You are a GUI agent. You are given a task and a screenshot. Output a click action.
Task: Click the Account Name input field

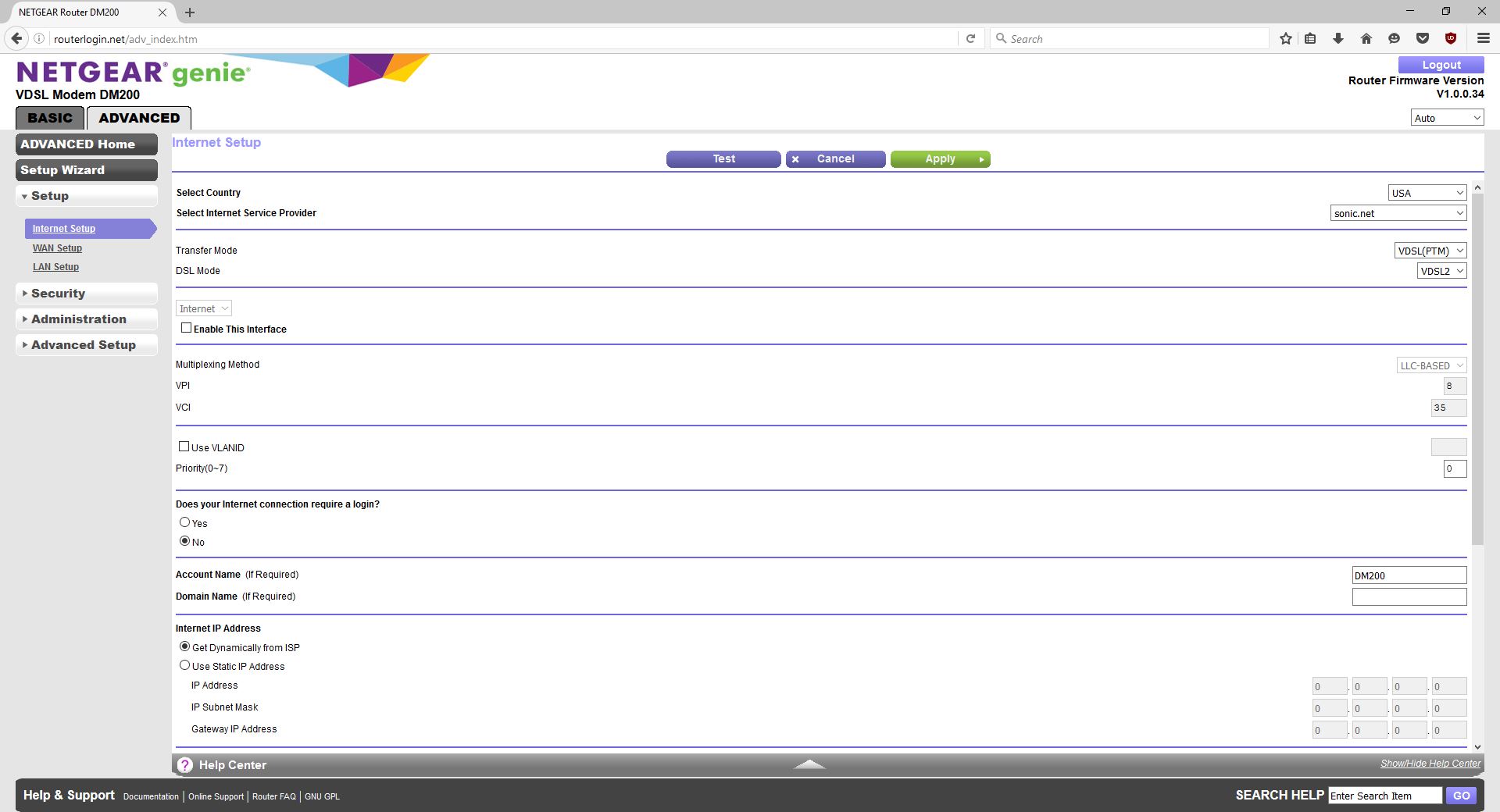[x=1409, y=575]
